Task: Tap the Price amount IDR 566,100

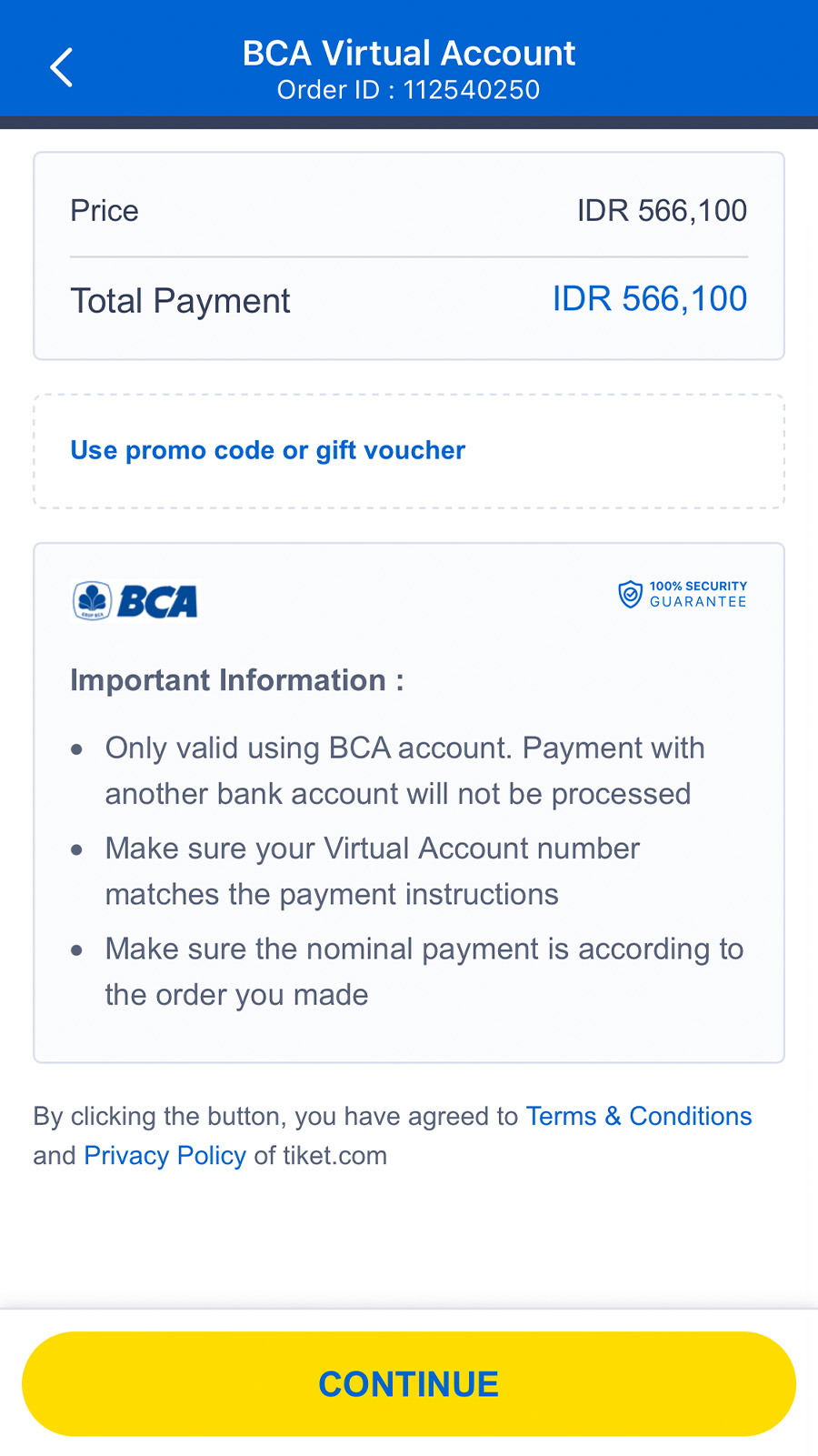Action: tap(662, 211)
